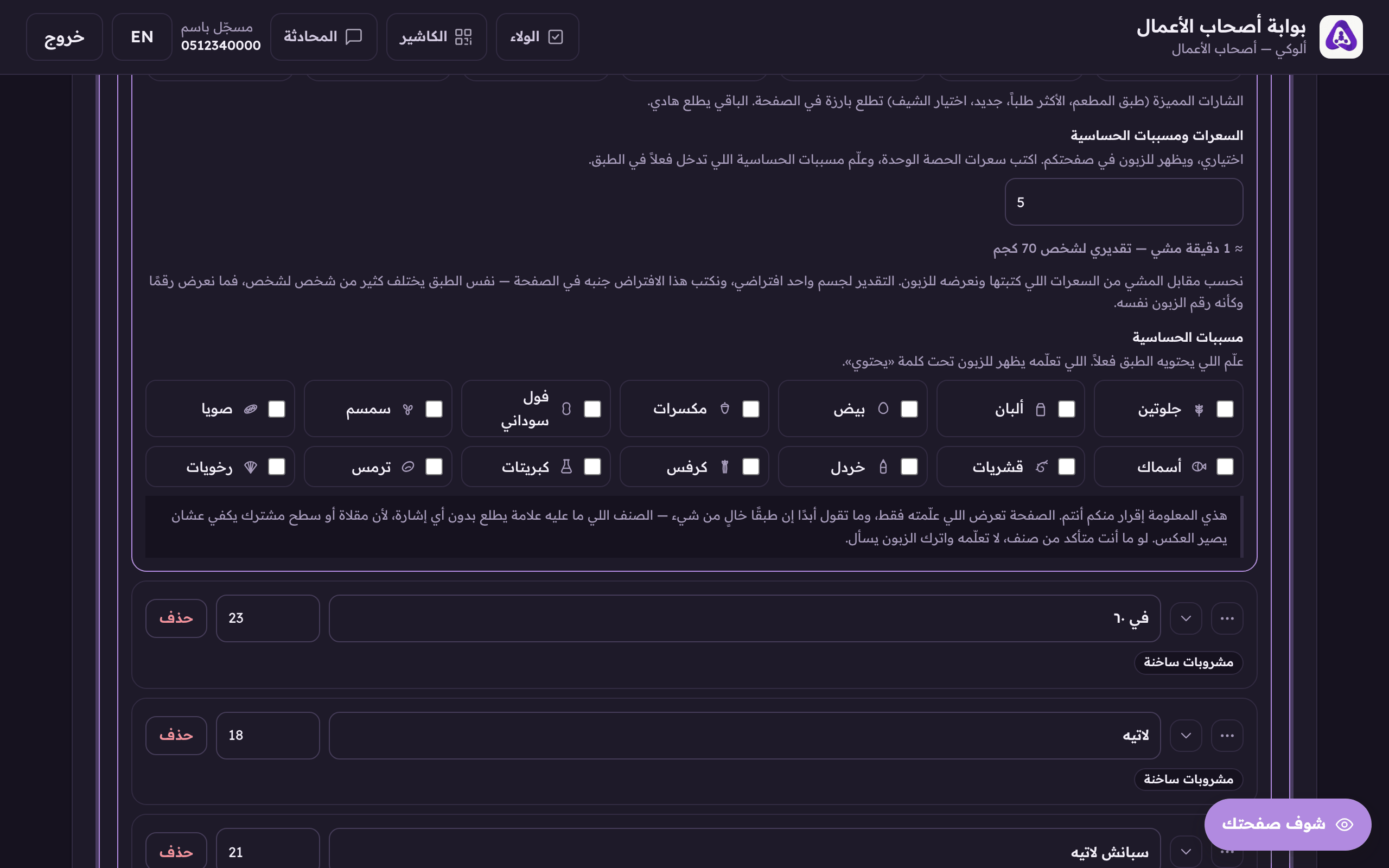Image resolution: width=1389 pixels, height=868 pixels.
Task: Check the جلوتين allergen checkbox
Action: (x=1225, y=409)
